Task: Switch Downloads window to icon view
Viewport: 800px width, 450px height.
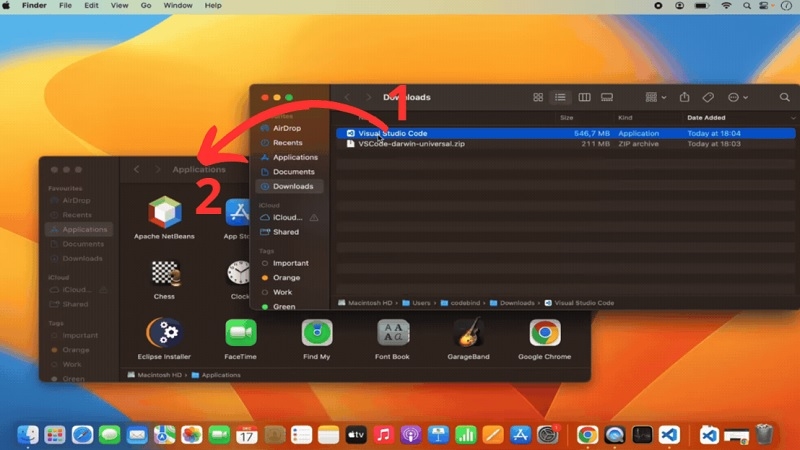Action: click(x=538, y=97)
